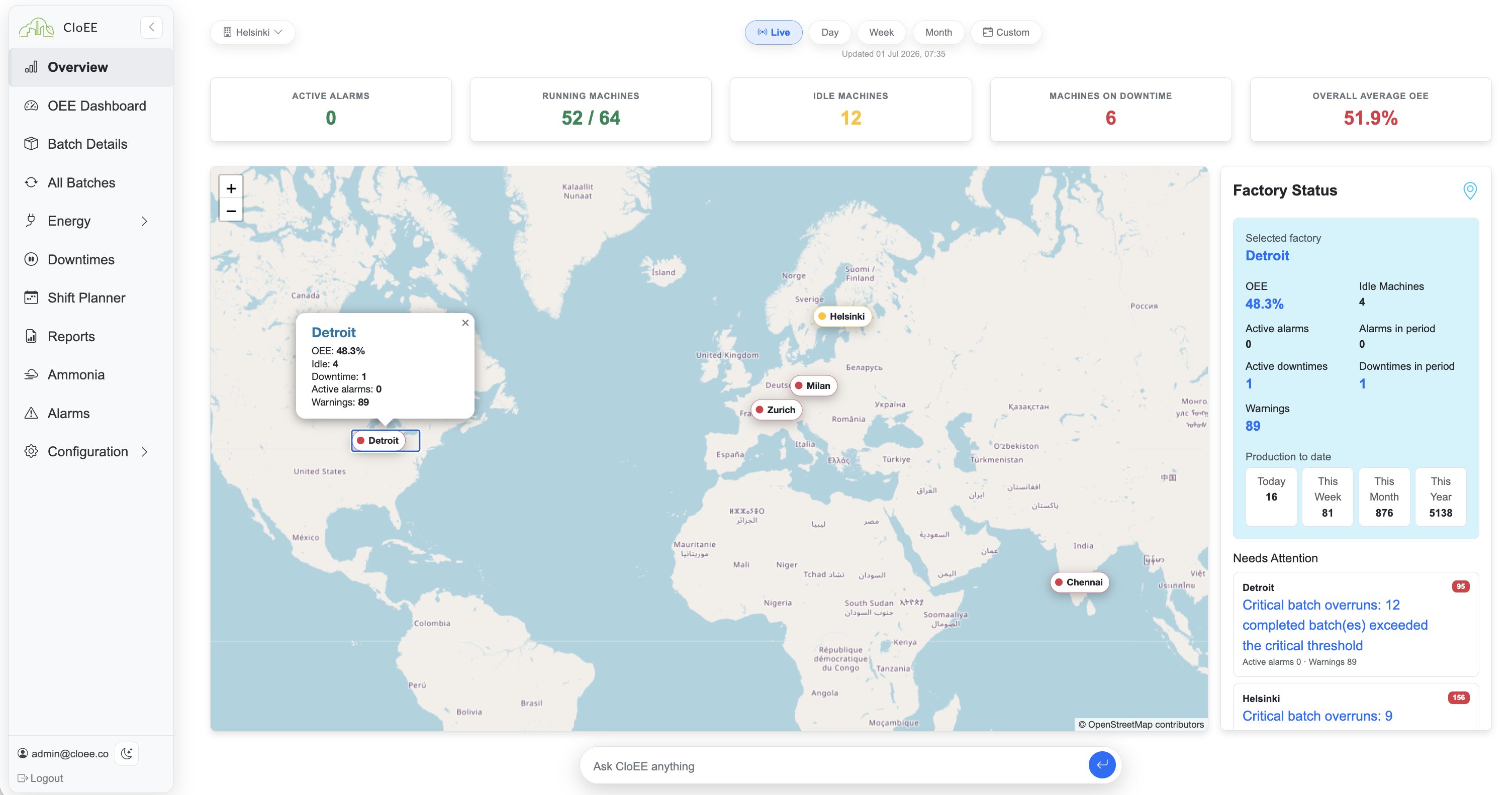Screen dimensions: 1512x795
Task: Send the CloEE question with arrow button
Action: (1102, 765)
